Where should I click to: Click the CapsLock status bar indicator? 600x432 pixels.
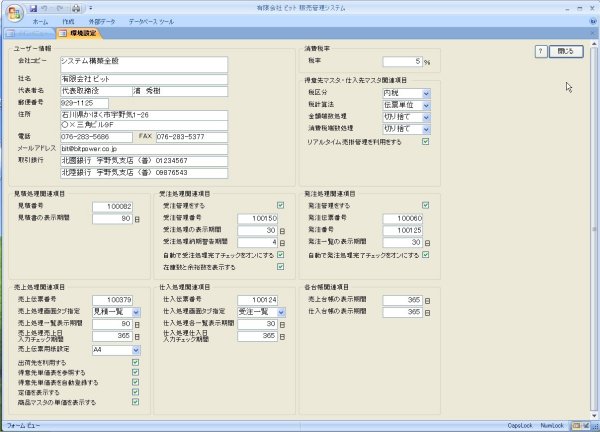pyautogui.click(x=520, y=425)
